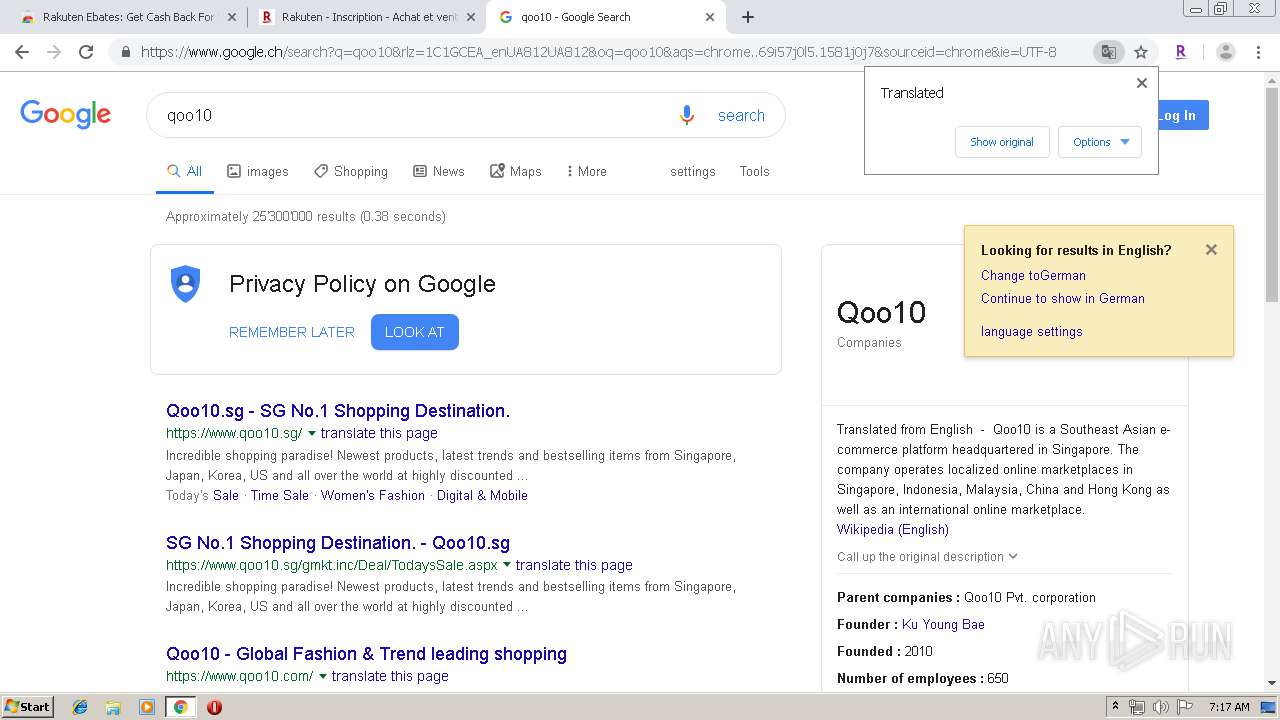Close the Rakuten Ebates tab
Image resolution: width=1280 pixels, height=720 pixels.
point(231,17)
